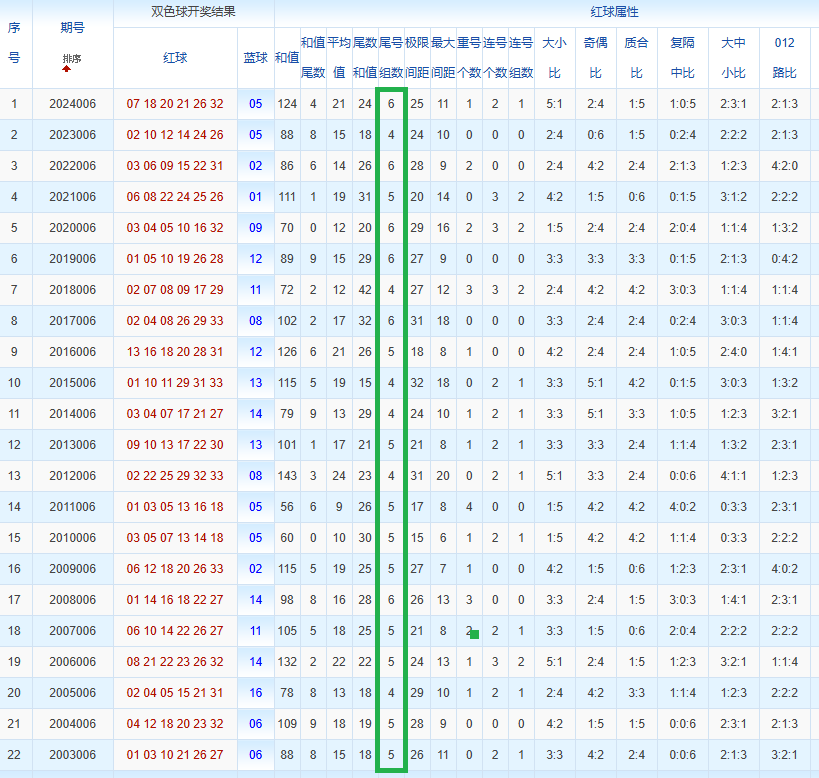The width and height of the screenshot is (819, 778).
Task: Click blue ball 16 in row 20
Action: [255, 693]
